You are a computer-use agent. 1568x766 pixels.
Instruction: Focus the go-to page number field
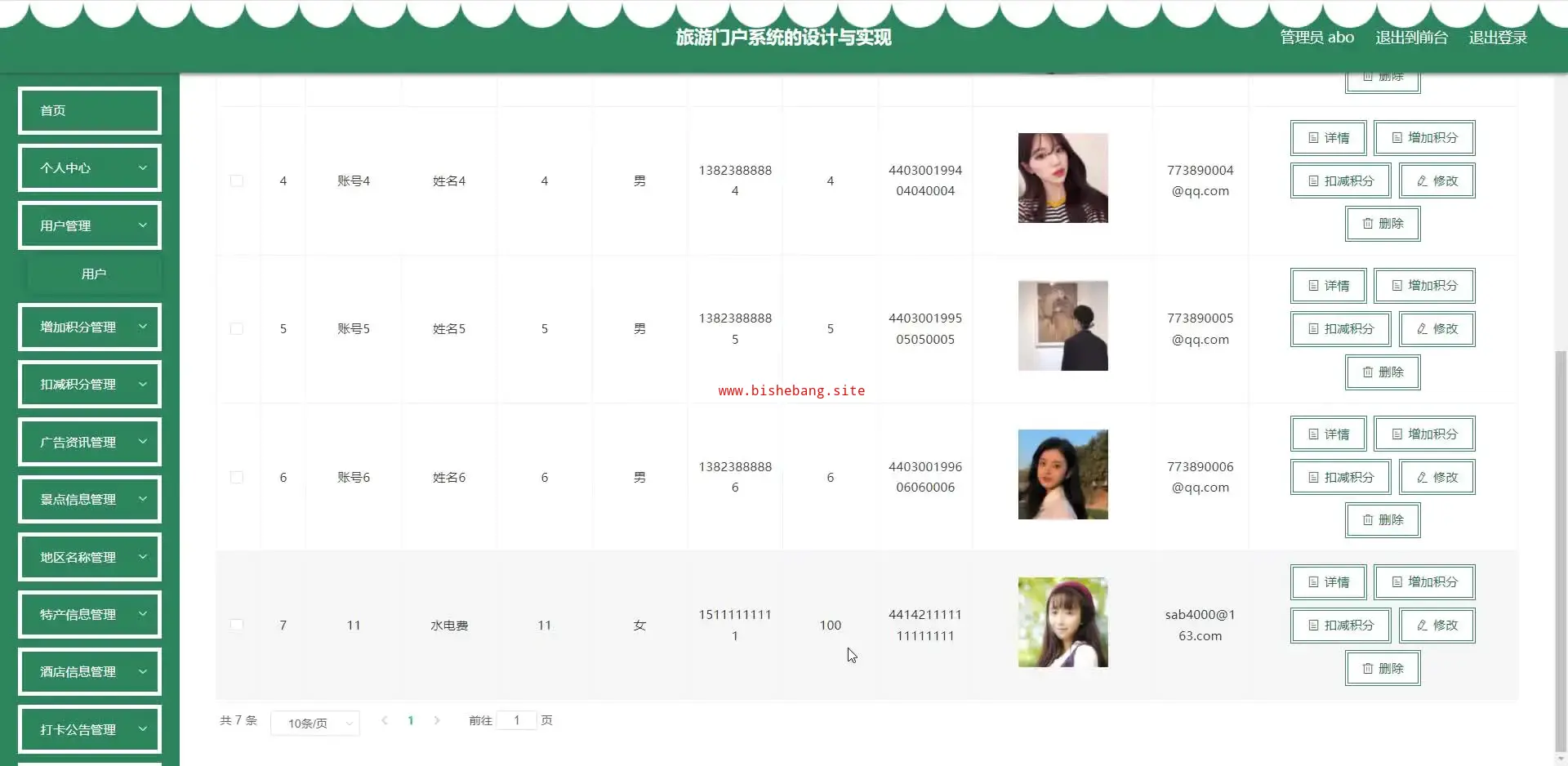pyautogui.click(x=517, y=720)
